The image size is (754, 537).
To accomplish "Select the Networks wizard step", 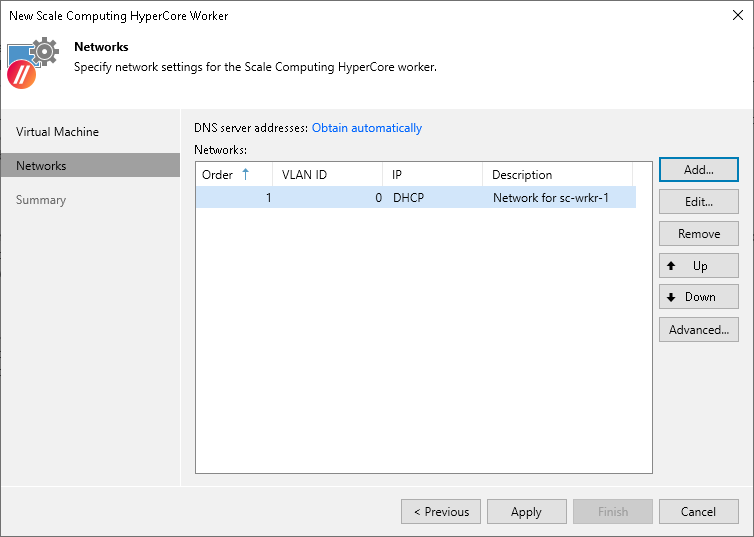I will 41,166.
